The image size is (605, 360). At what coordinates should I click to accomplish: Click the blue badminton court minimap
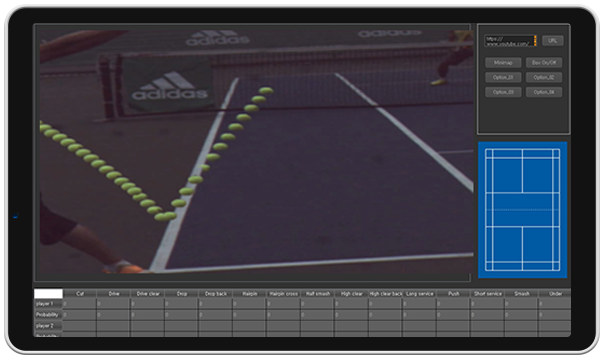(522, 210)
